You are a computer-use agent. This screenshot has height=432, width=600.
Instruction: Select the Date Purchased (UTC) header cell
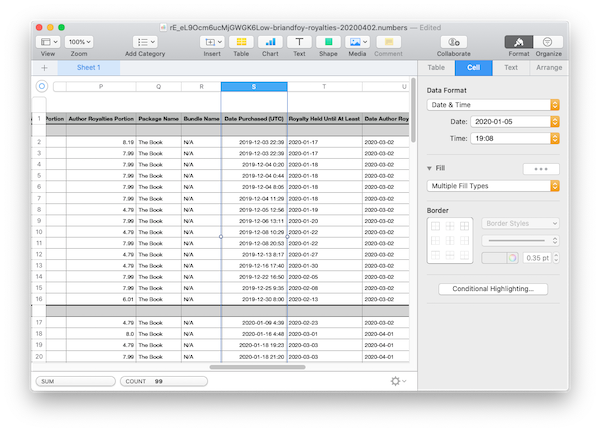coord(254,119)
